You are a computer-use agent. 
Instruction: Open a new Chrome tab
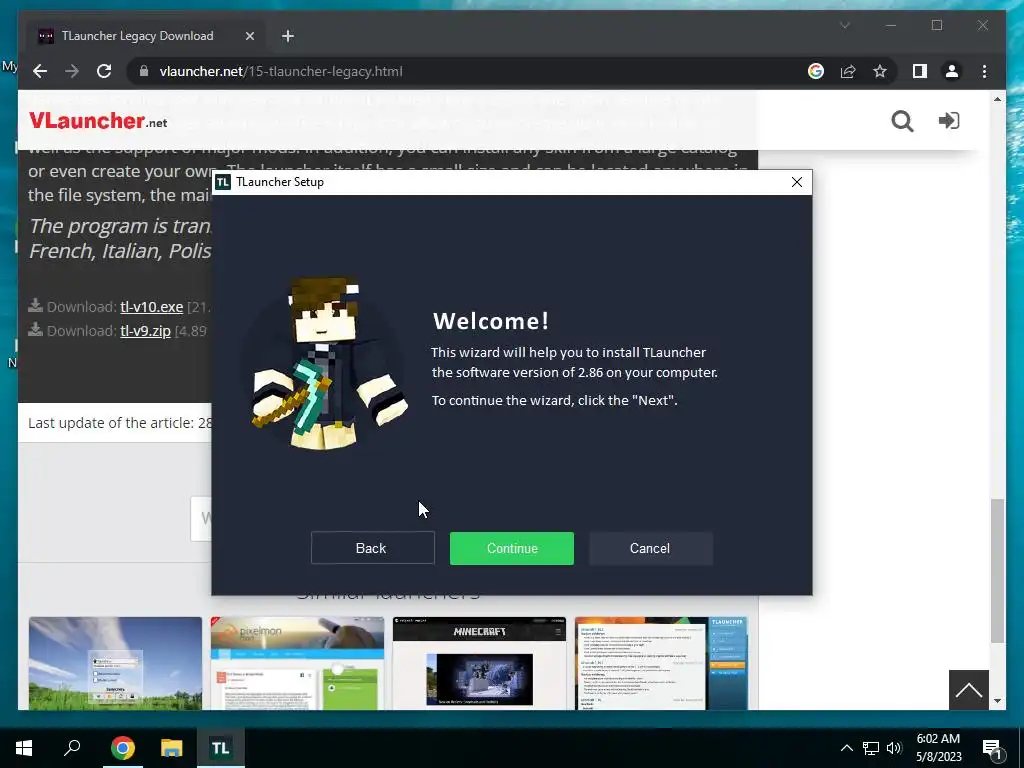click(288, 36)
